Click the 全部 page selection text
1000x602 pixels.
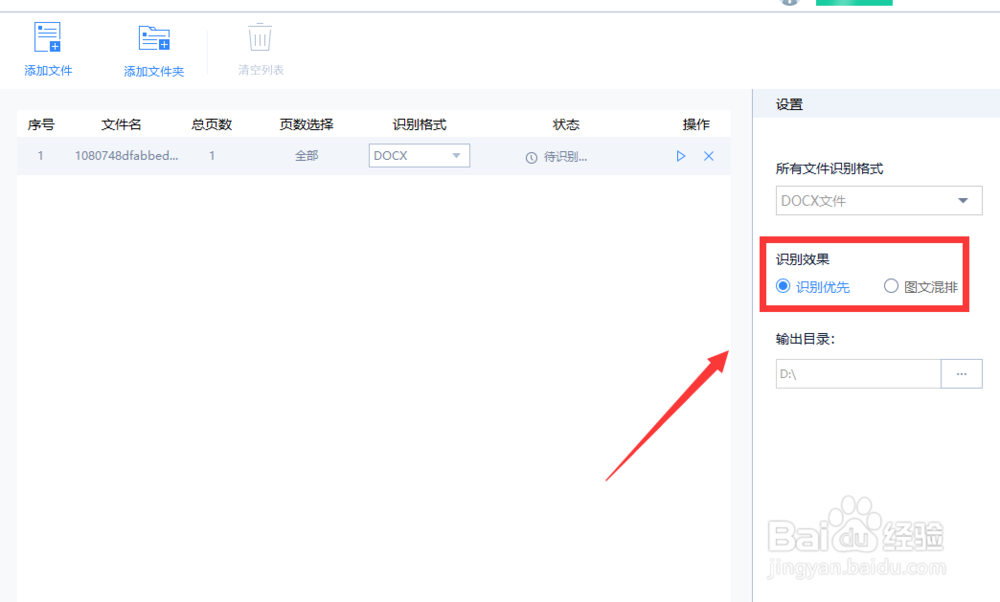point(306,155)
